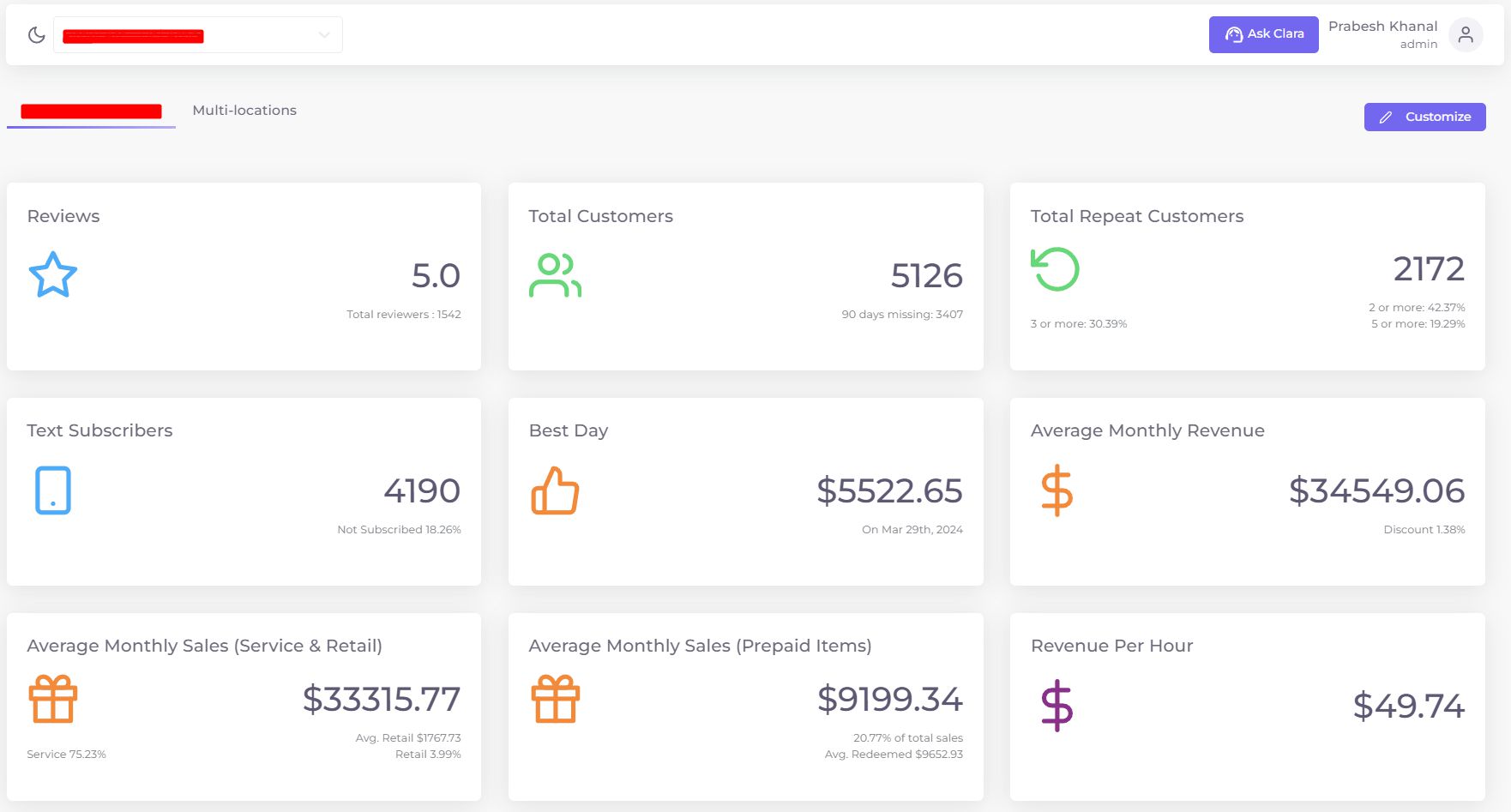Switch to the Multi-locations tab
The width and height of the screenshot is (1511, 812).
coord(244,110)
